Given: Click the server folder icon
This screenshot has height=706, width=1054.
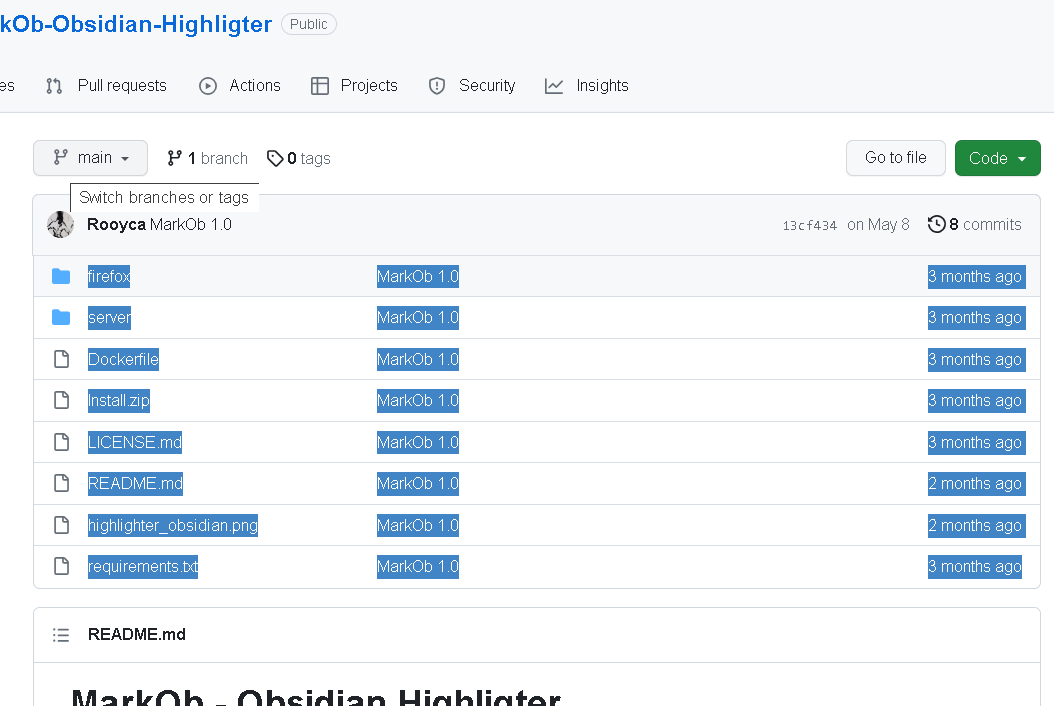Looking at the screenshot, I should tap(61, 317).
